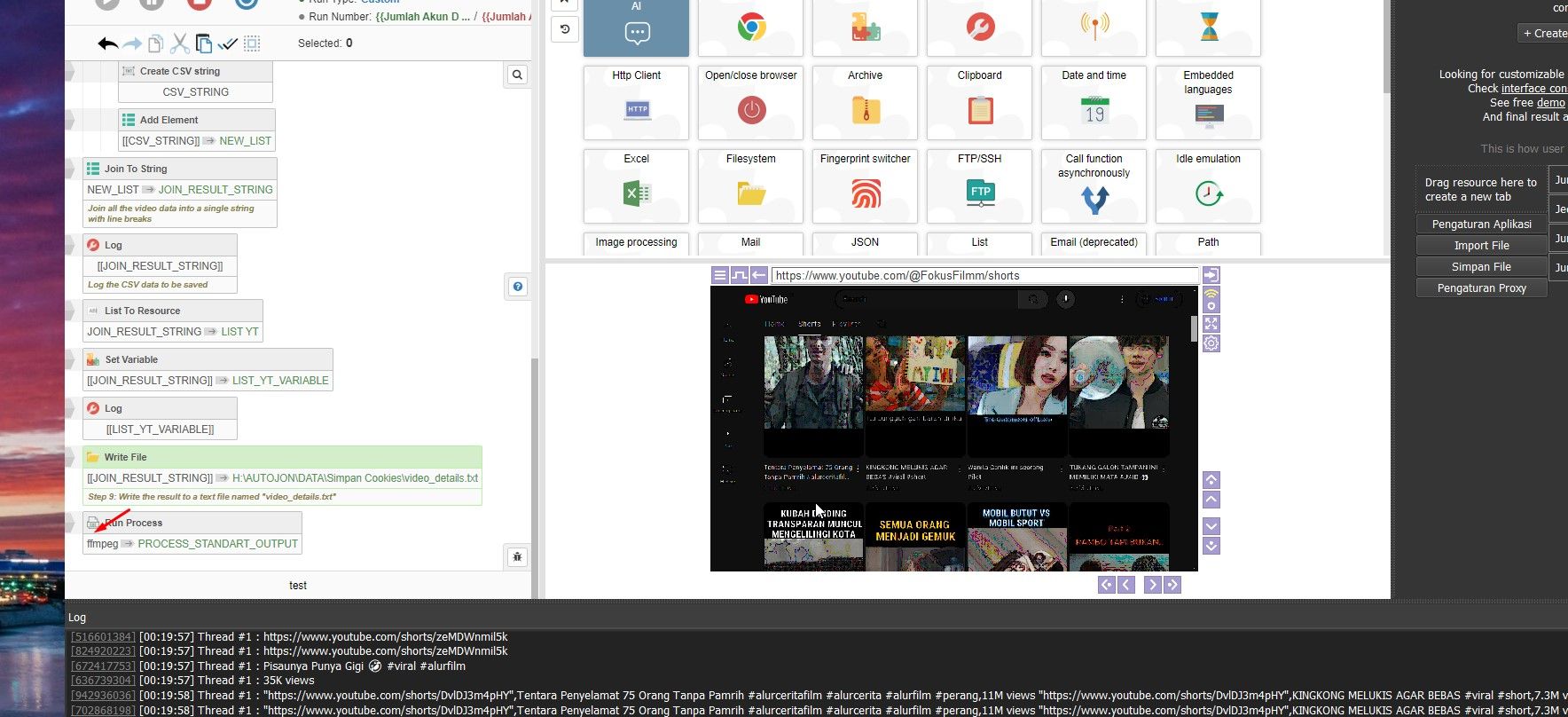Click the first YouTube shorts thumbnail

(x=813, y=383)
